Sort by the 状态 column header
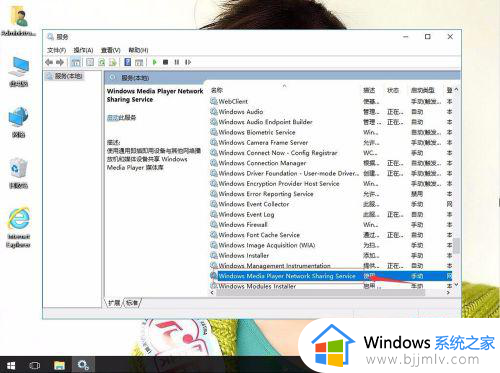Image resolution: width=500 pixels, height=373 pixels. (393, 90)
